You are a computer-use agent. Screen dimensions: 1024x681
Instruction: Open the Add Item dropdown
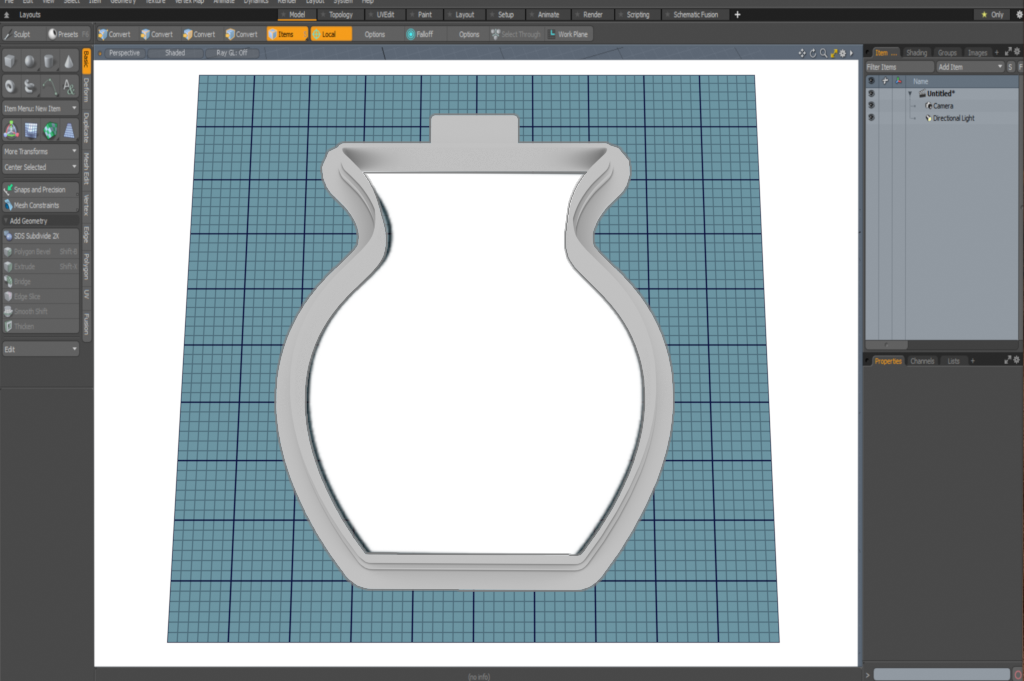pos(969,66)
